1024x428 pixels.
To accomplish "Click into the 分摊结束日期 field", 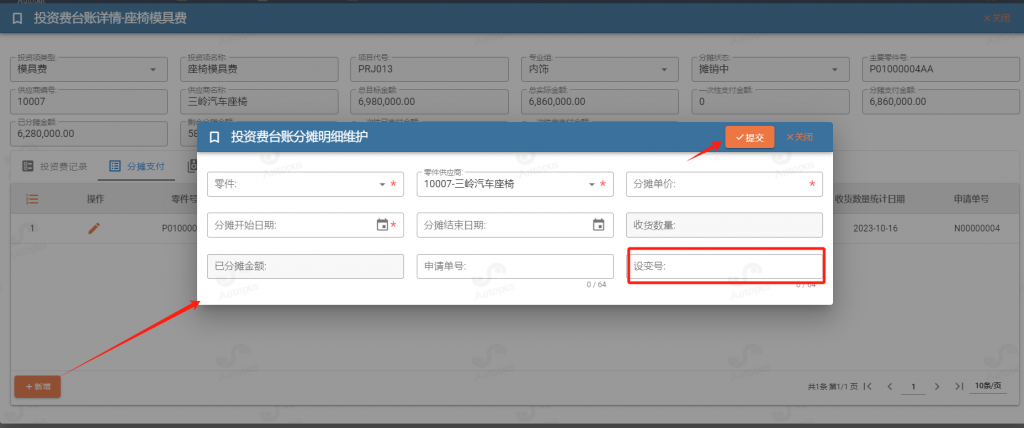I will coord(515,225).
